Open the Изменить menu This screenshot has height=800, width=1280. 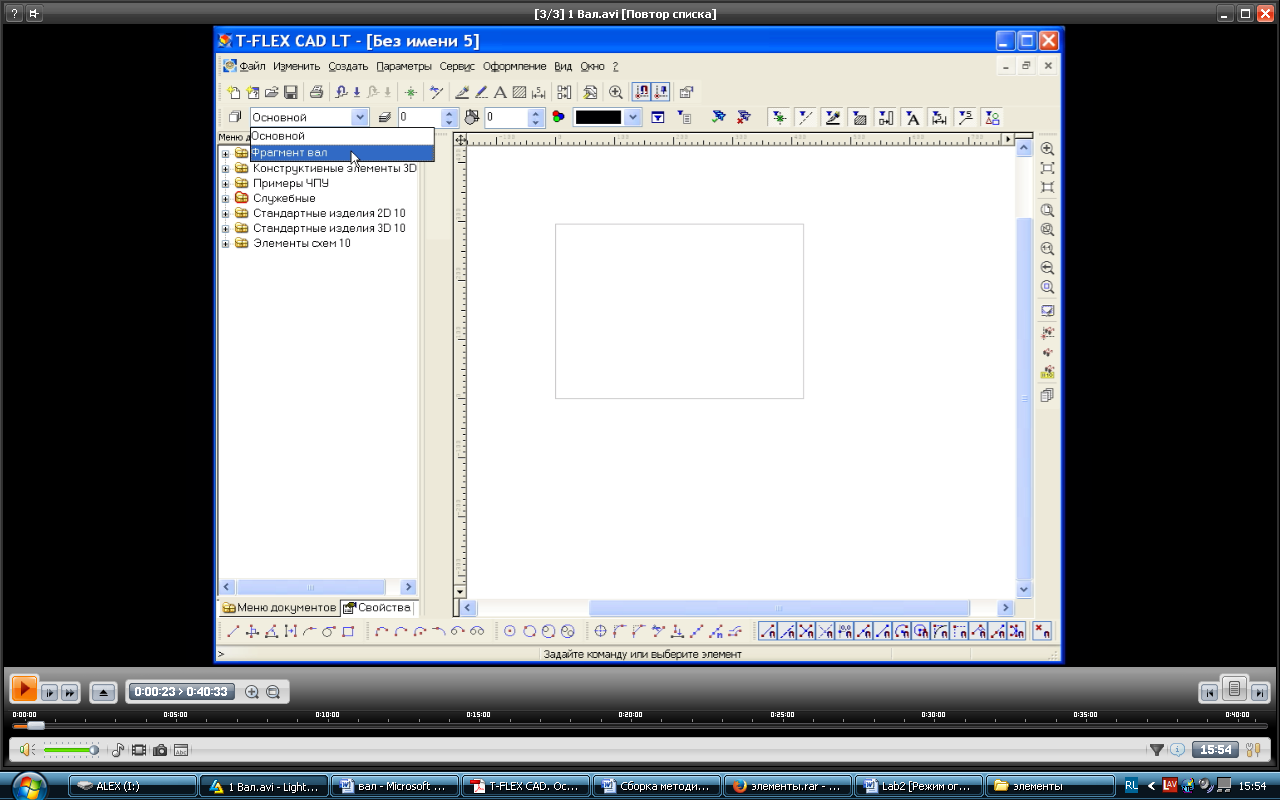point(296,66)
